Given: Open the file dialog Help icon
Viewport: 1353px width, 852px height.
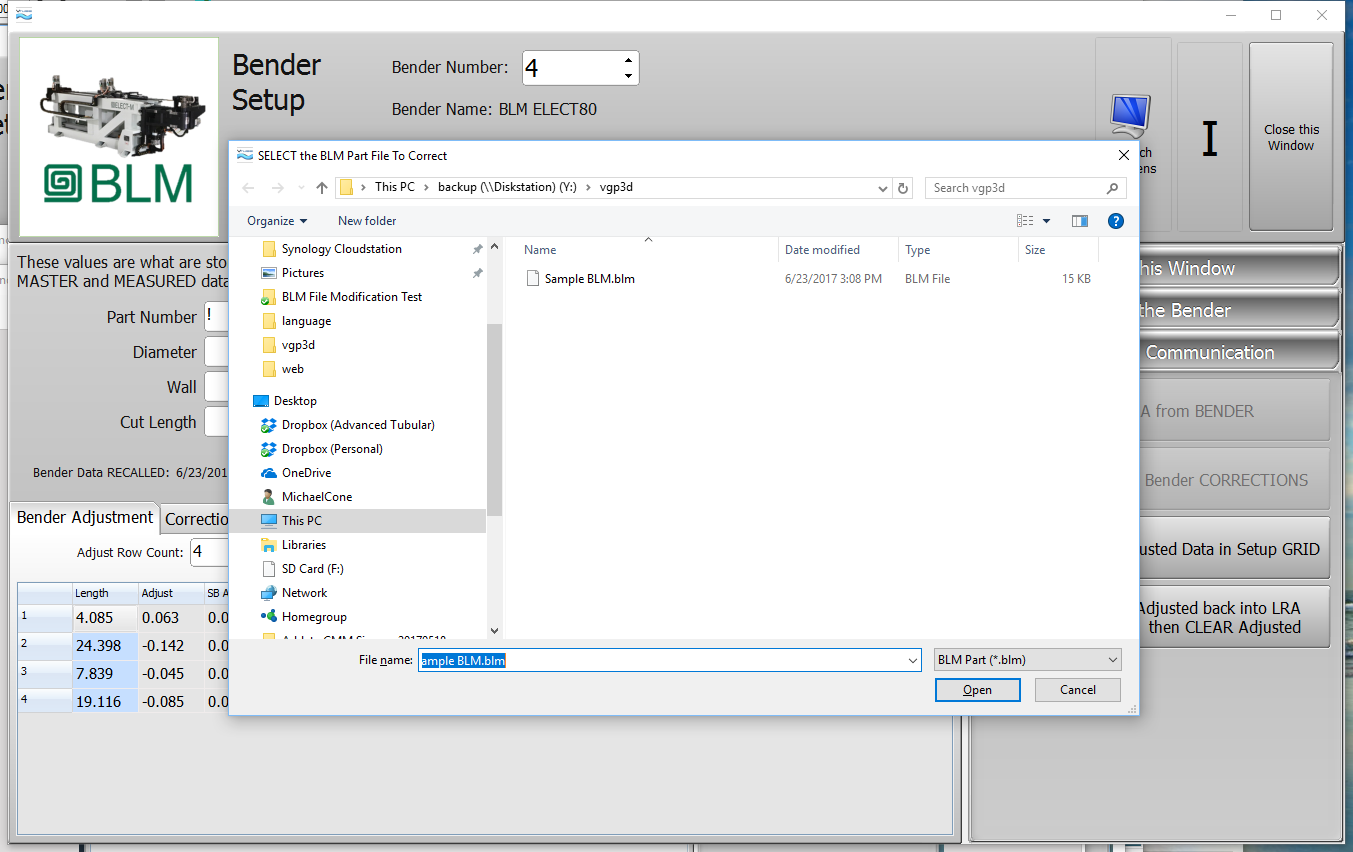Looking at the screenshot, I should (x=1116, y=221).
